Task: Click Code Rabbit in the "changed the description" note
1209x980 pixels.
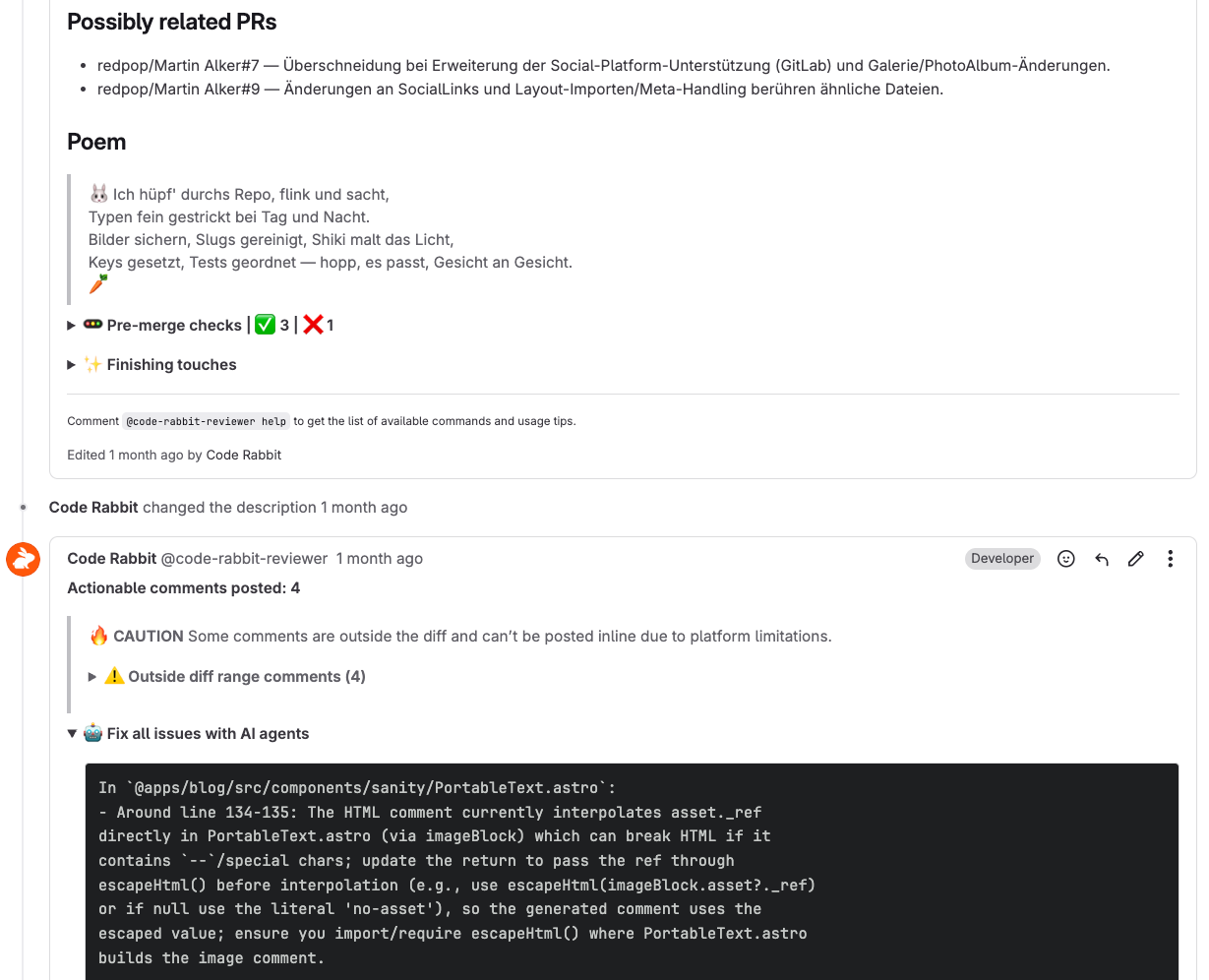Action: point(93,508)
